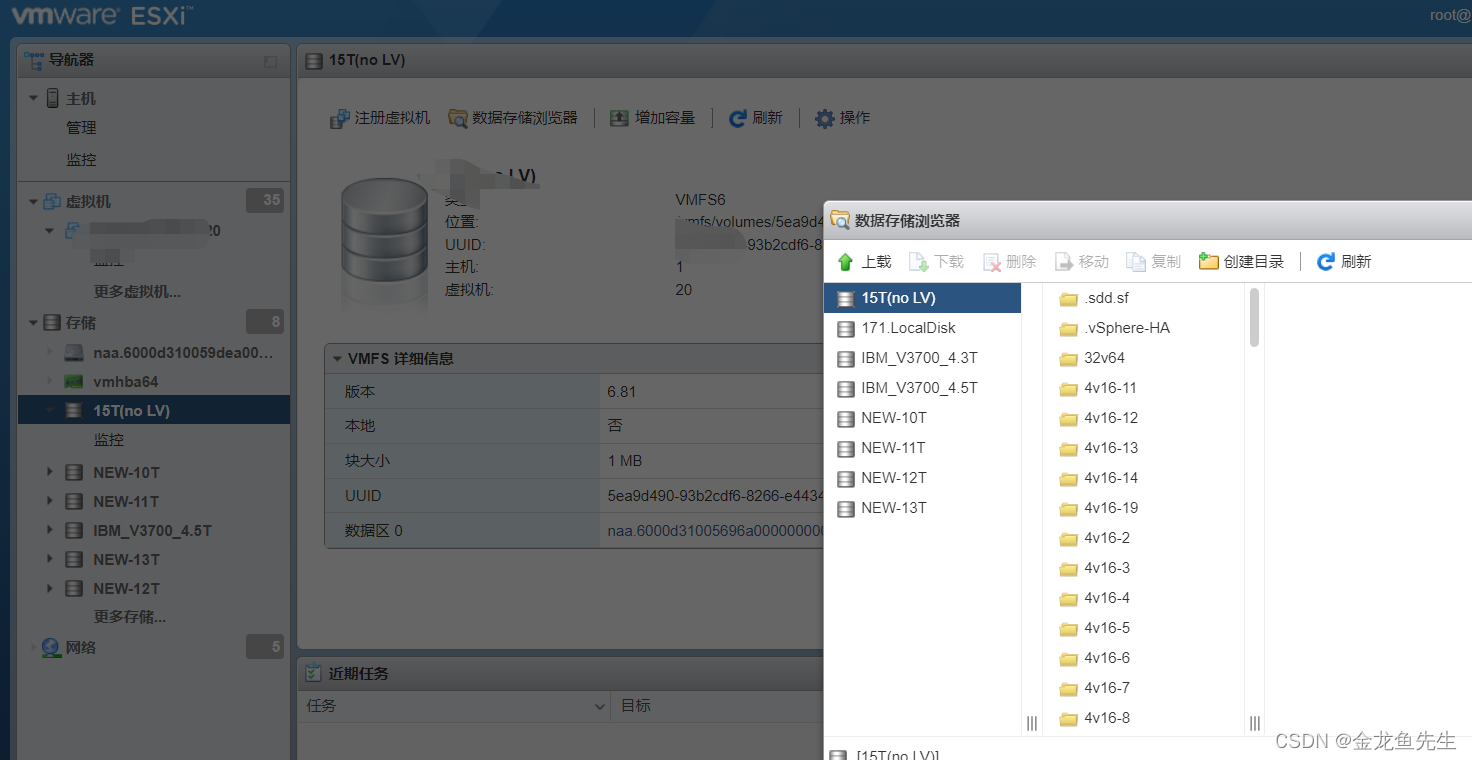Collapse the Virtual Machines (虚拟机) node
This screenshot has width=1472, height=760.
[33, 202]
